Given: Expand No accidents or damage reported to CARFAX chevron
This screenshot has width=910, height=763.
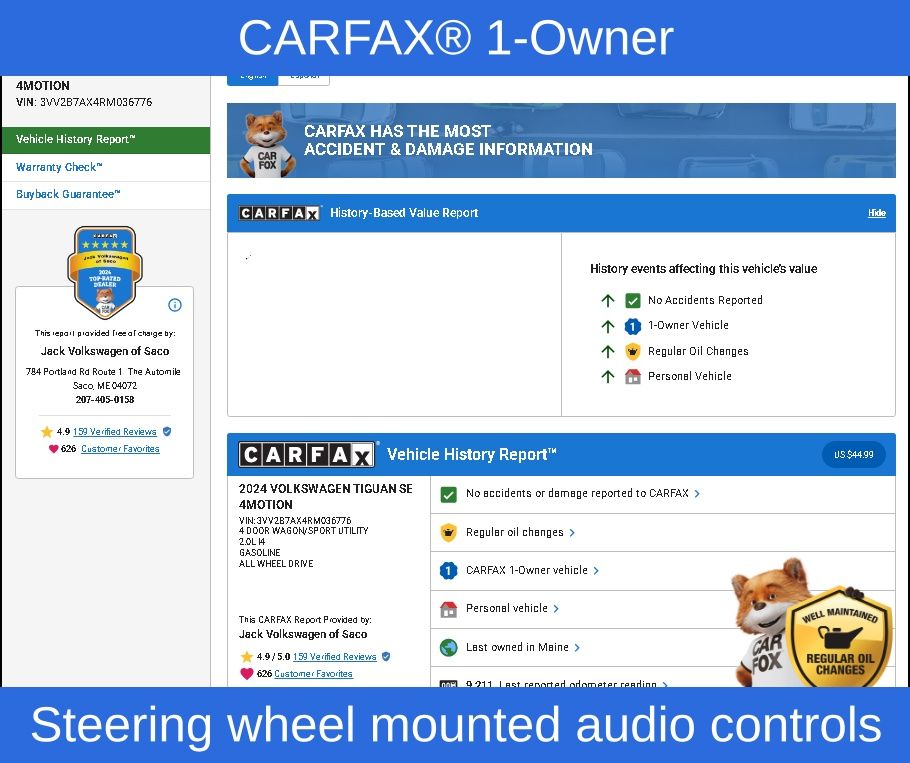Looking at the screenshot, I should (x=697, y=494).
